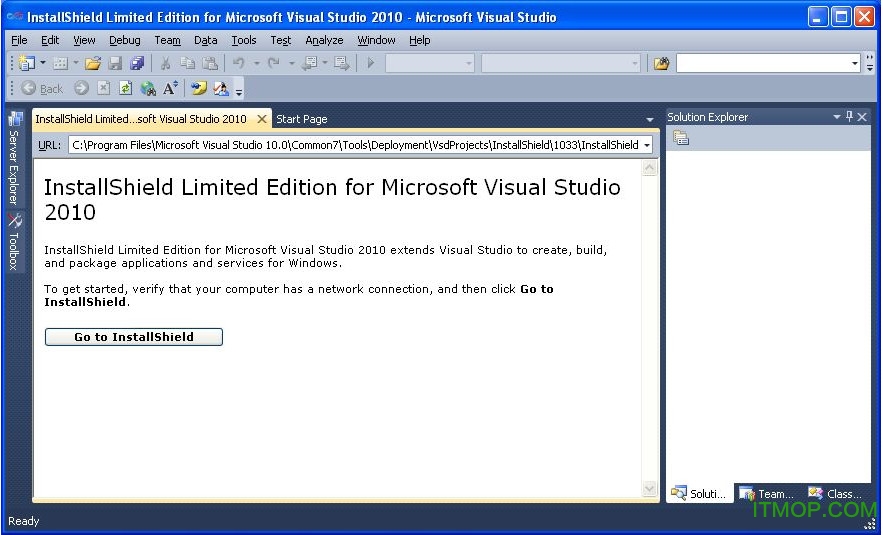Open the Analyze menu

click(324, 40)
